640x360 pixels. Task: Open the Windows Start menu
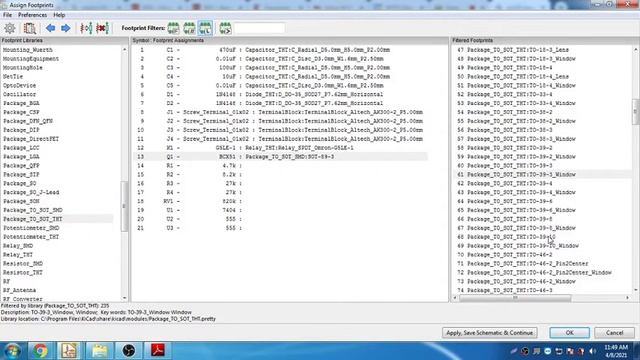[13, 351]
